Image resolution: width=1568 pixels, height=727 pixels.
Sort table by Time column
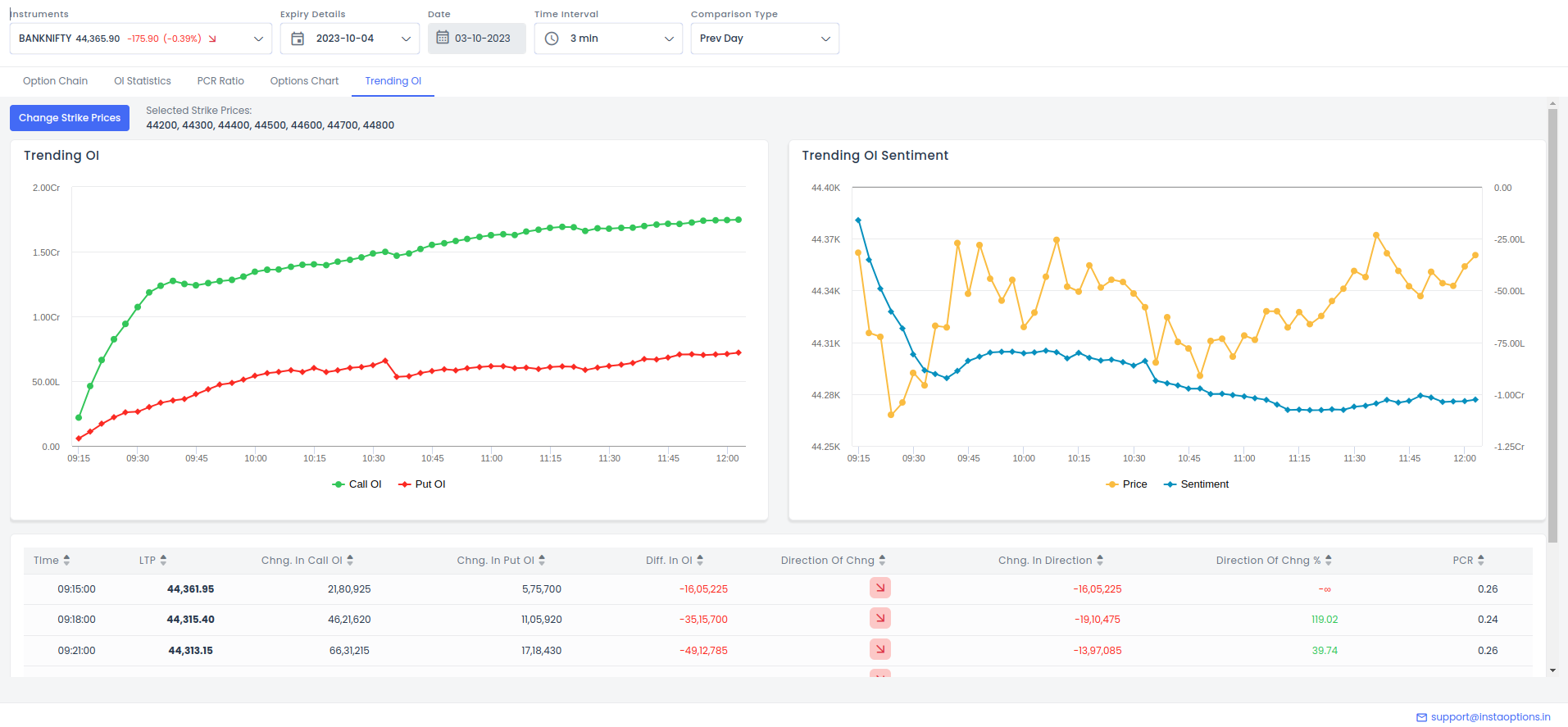click(x=66, y=561)
